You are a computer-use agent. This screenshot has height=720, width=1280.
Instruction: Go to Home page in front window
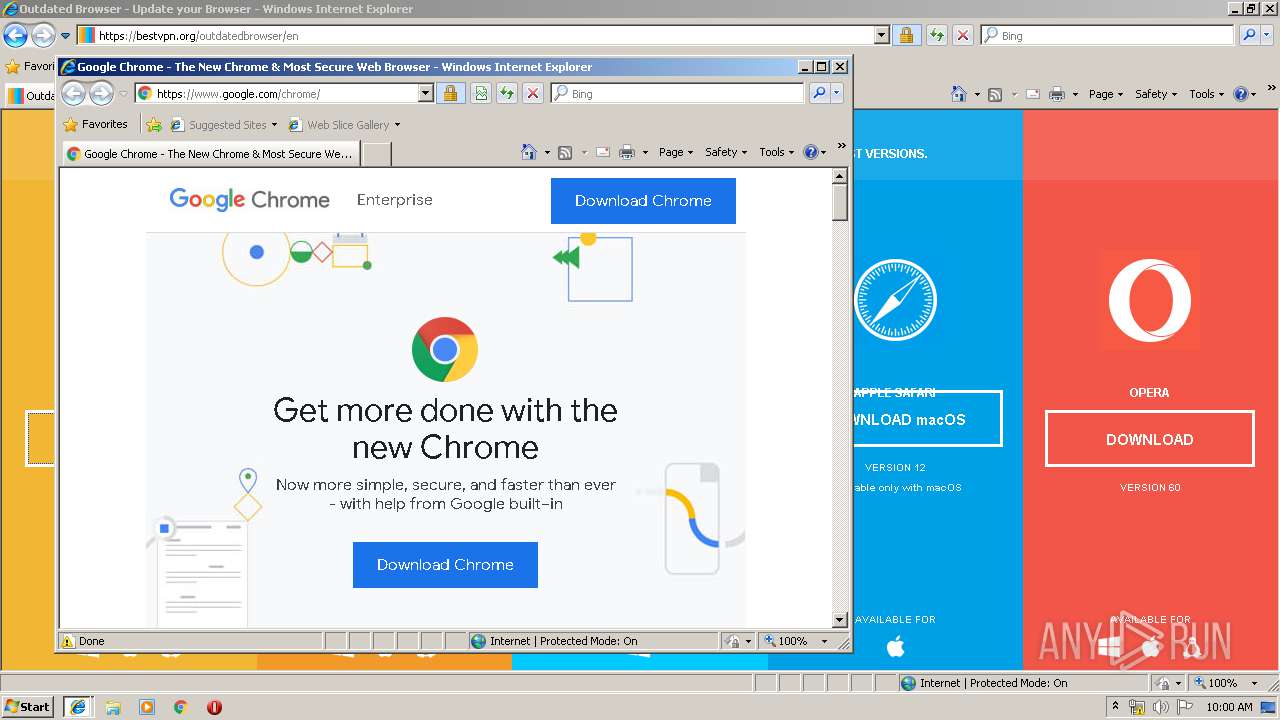pos(529,152)
